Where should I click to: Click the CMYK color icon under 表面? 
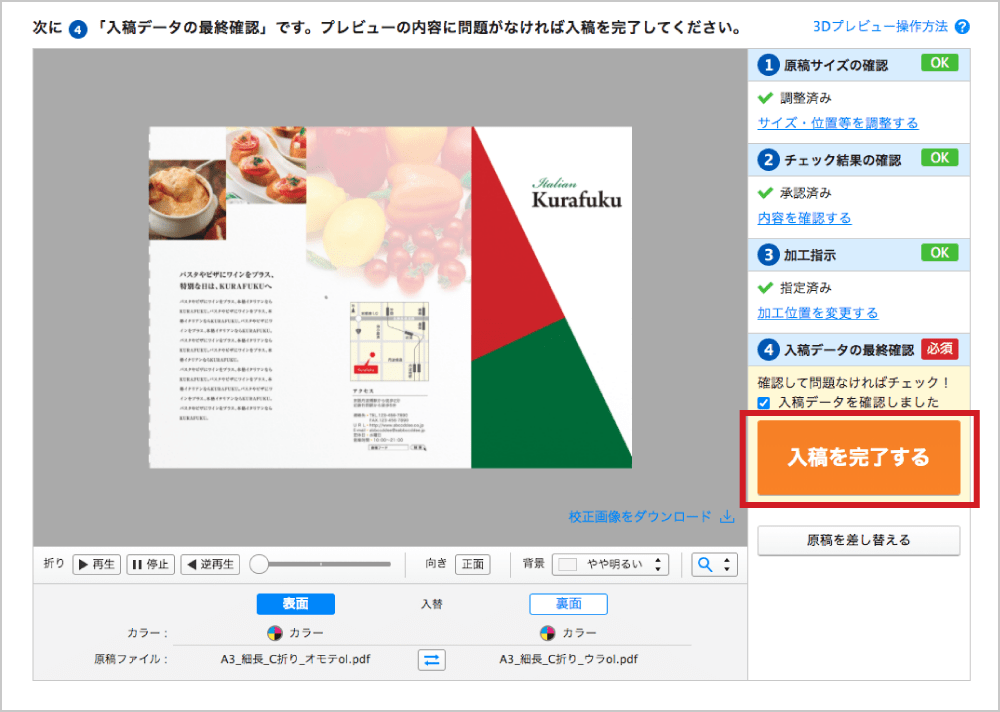pyautogui.click(x=275, y=633)
